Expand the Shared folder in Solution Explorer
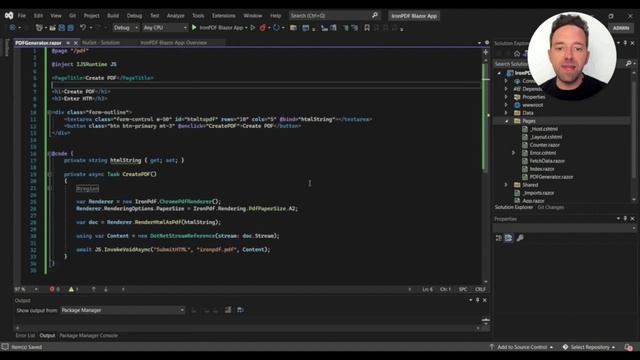The height and width of the screenshot is (360, 640). (x=507, y=185)
